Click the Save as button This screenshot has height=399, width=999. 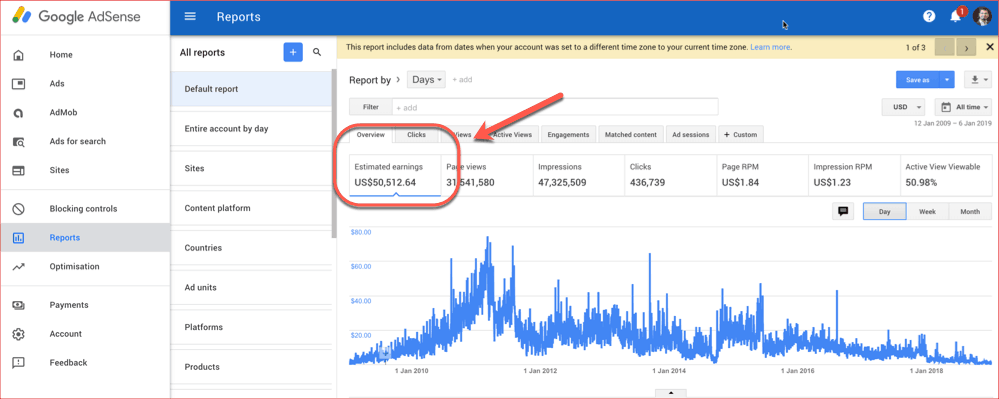(x=917, y=80)
